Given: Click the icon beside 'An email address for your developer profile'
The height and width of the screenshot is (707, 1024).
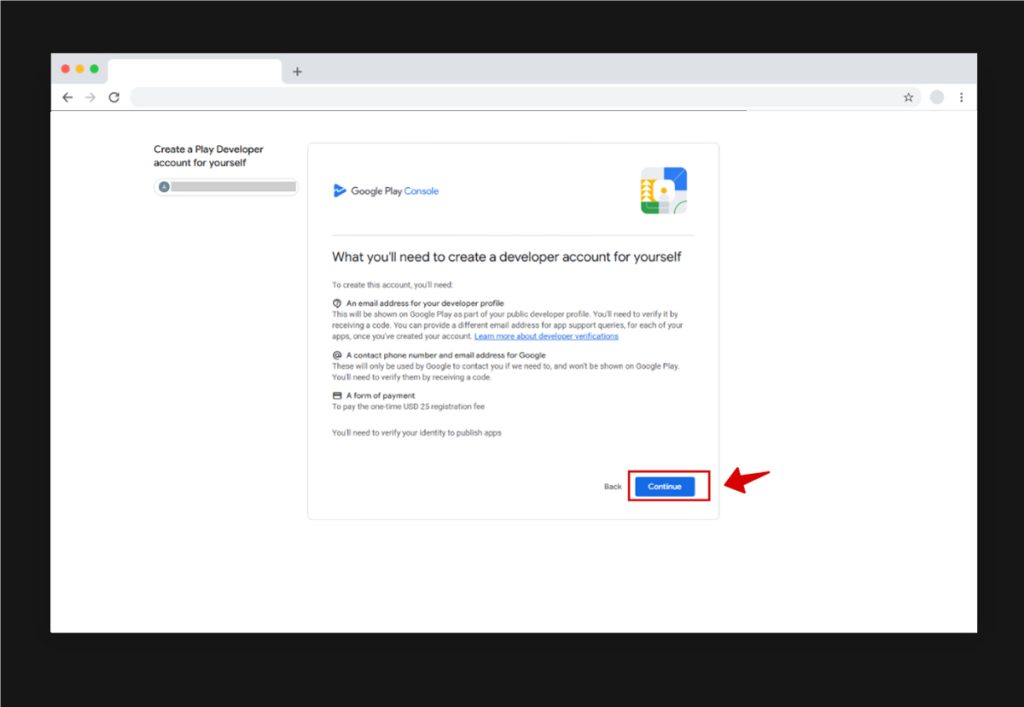Looking at the screenshot, I should 337,303.
